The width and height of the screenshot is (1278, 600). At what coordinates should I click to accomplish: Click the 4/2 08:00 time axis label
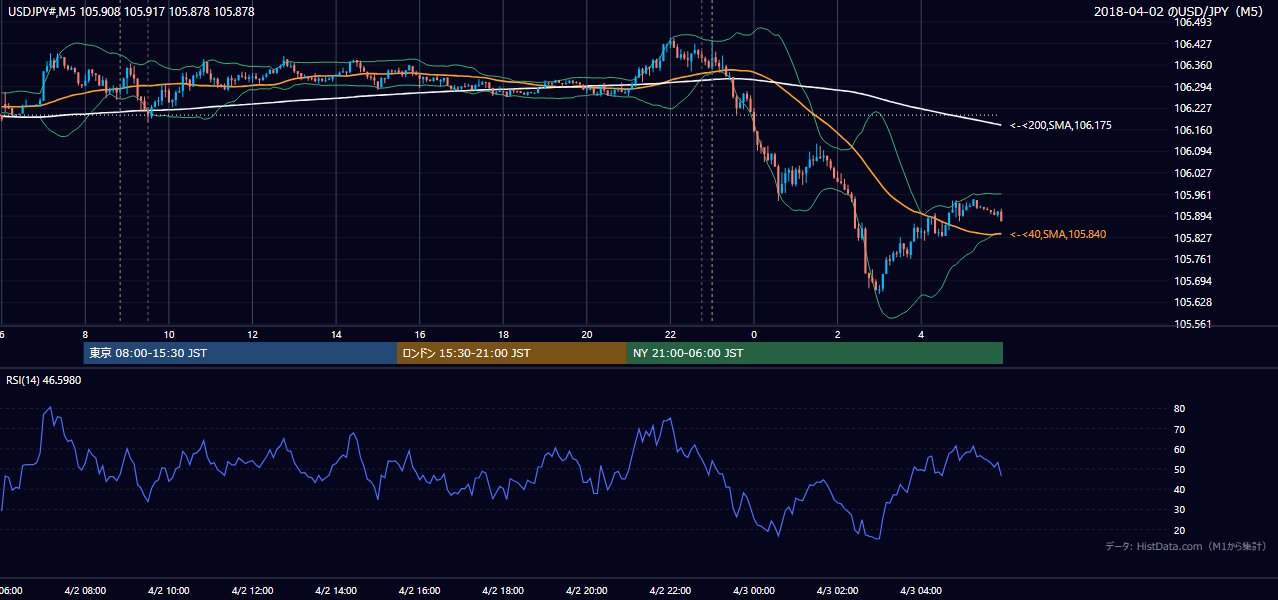click(85, 591)
